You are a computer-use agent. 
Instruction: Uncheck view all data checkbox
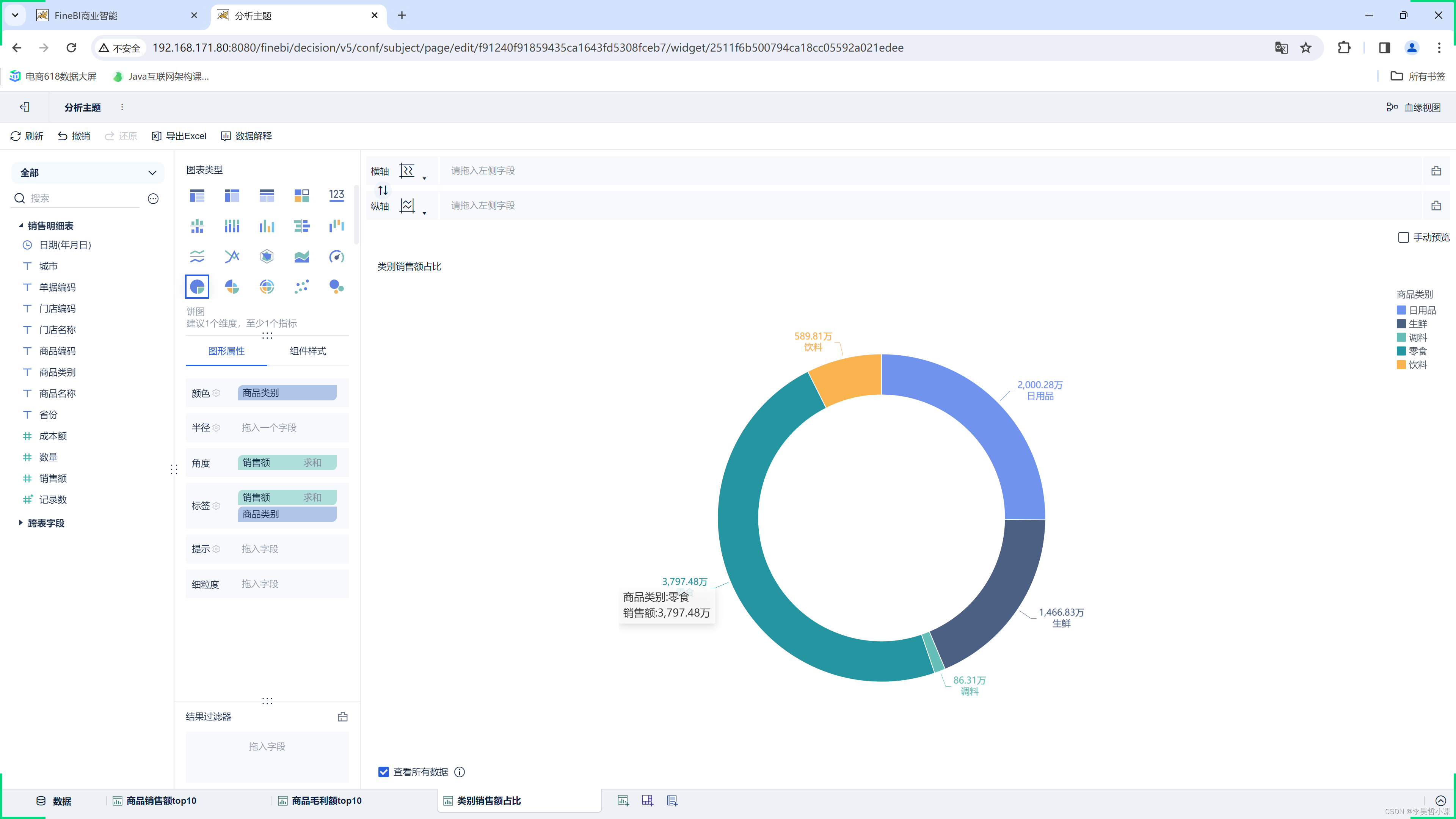[384, 772]
